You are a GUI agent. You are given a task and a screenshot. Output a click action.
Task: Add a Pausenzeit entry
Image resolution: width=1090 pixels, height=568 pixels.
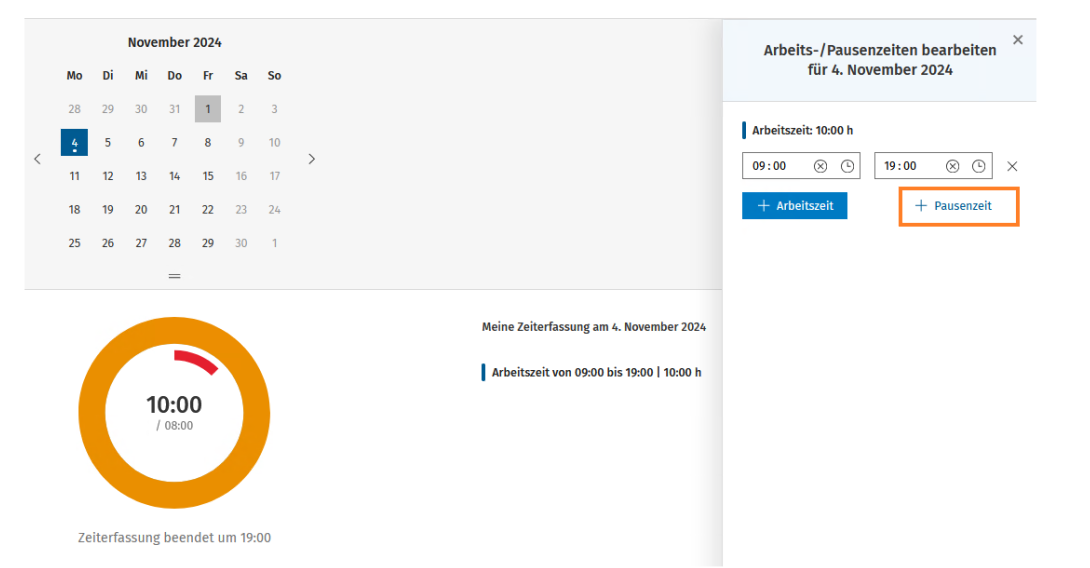(x=959, y=206)
